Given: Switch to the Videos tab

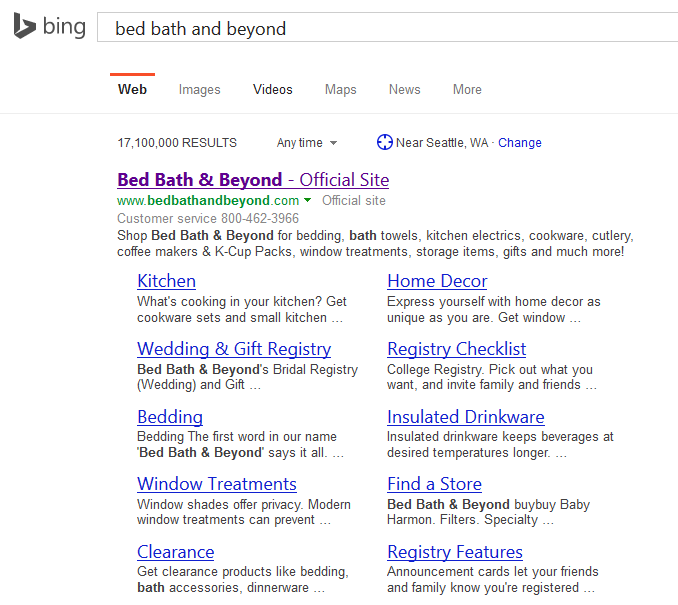Looking at the screenshot, I should (x=273, y=89).
